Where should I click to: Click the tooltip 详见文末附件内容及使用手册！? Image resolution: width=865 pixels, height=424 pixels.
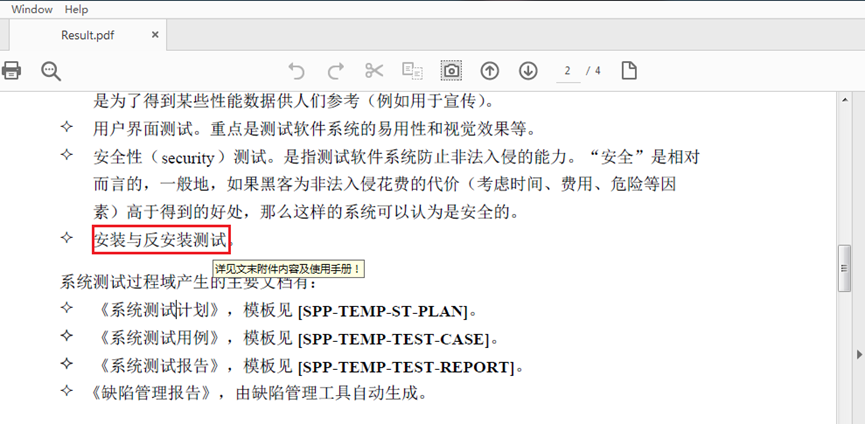[288, 269]
